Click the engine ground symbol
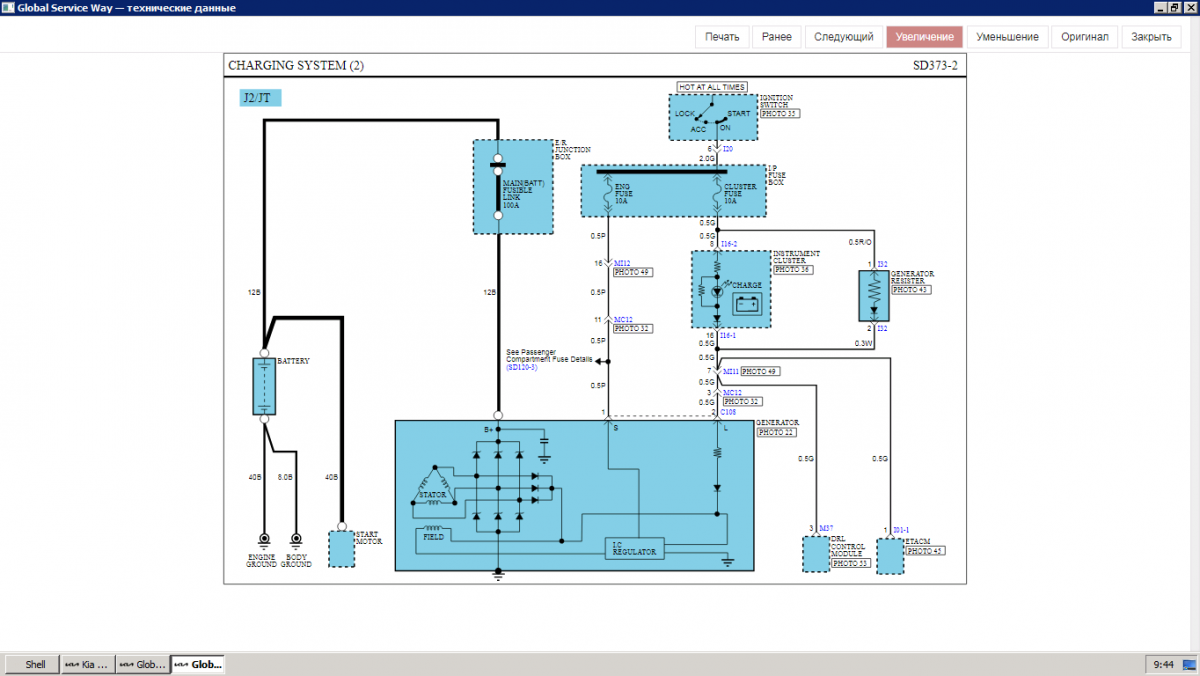Image resolution: width=1200 pixels, height=676 pixels. click(x=264, y=540)
